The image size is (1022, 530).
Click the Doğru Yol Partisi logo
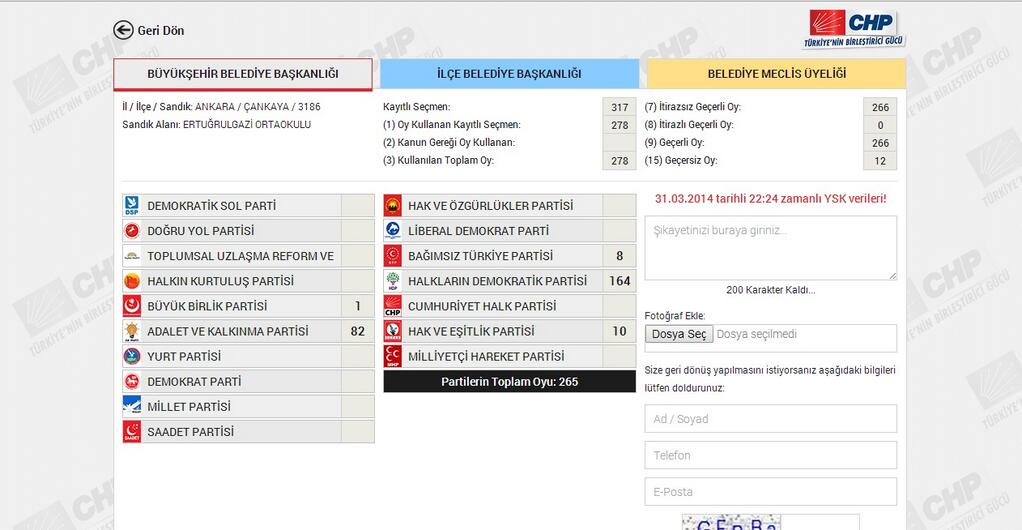tap(132, 231)
